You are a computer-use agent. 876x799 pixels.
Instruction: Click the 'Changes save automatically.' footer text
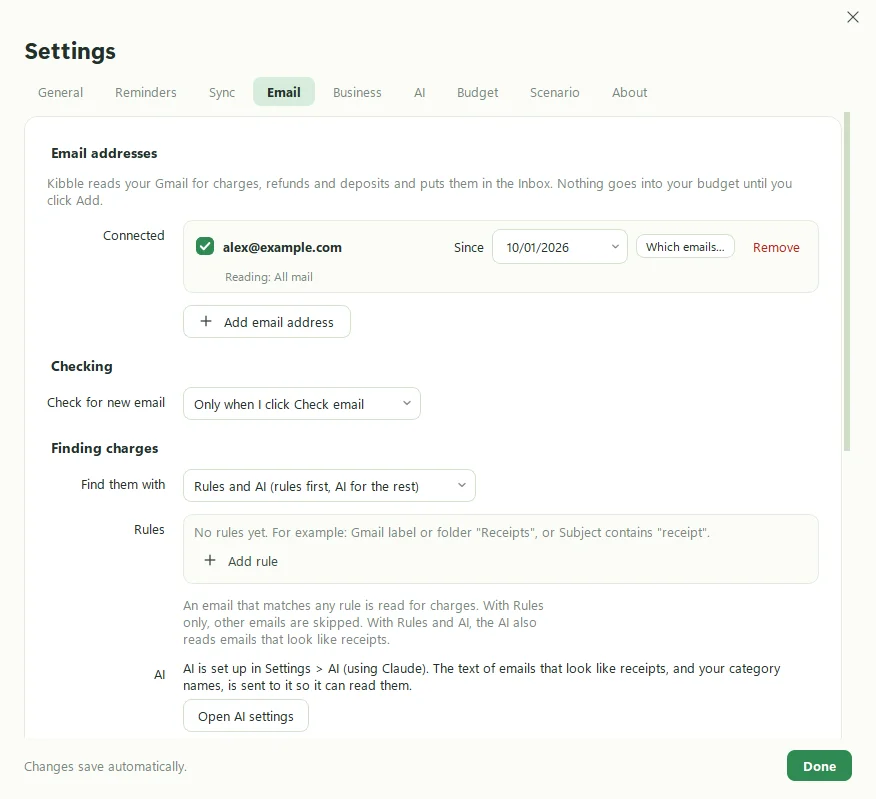(x=106, y=767)
